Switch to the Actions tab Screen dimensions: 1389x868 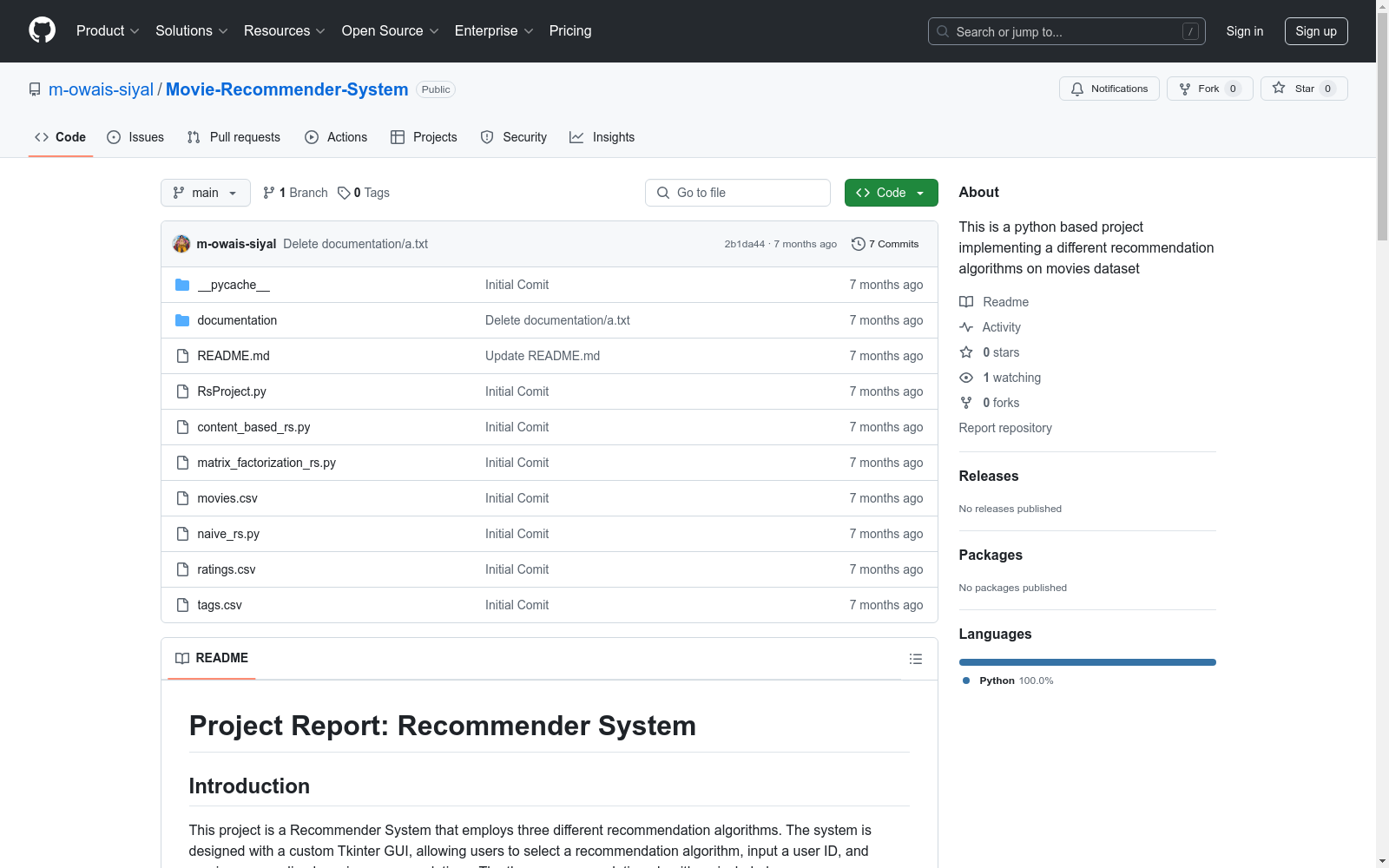point(336,137)
